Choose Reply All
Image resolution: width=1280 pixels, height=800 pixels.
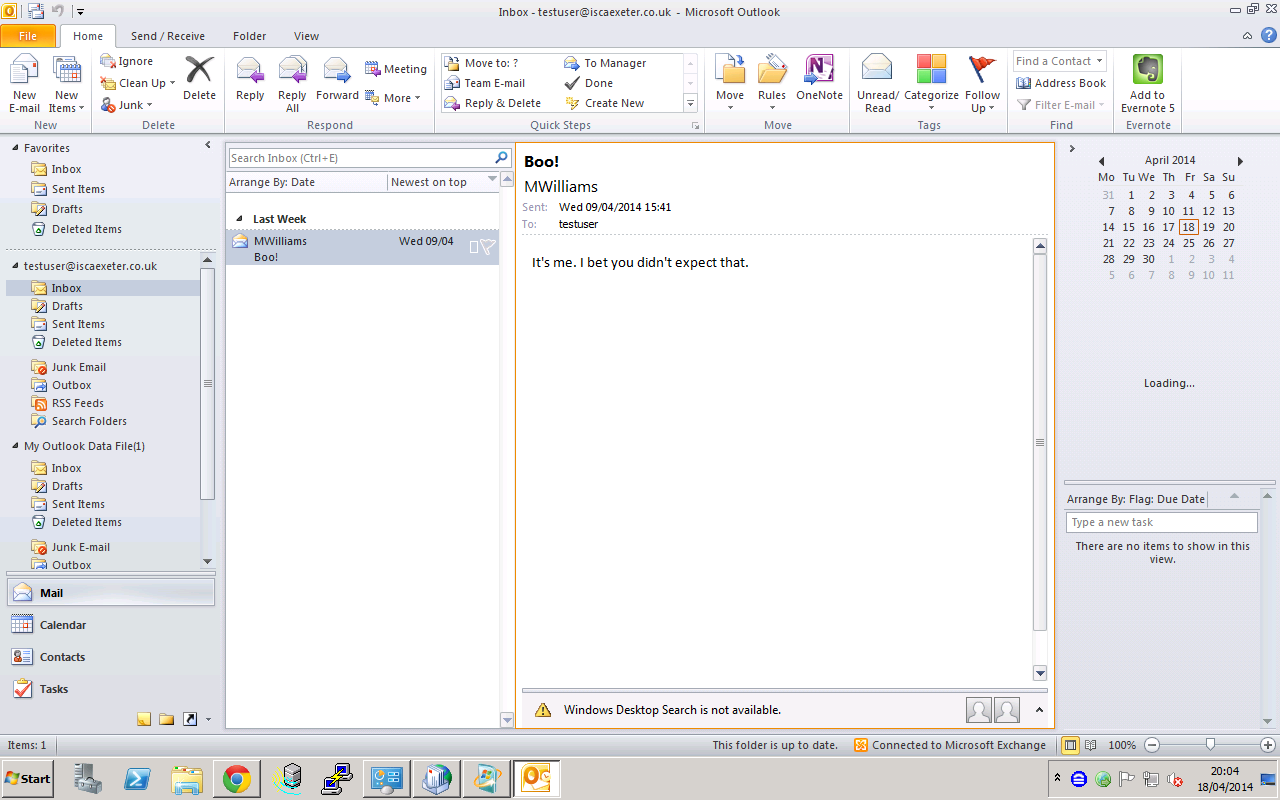click(x=292, y=84)
